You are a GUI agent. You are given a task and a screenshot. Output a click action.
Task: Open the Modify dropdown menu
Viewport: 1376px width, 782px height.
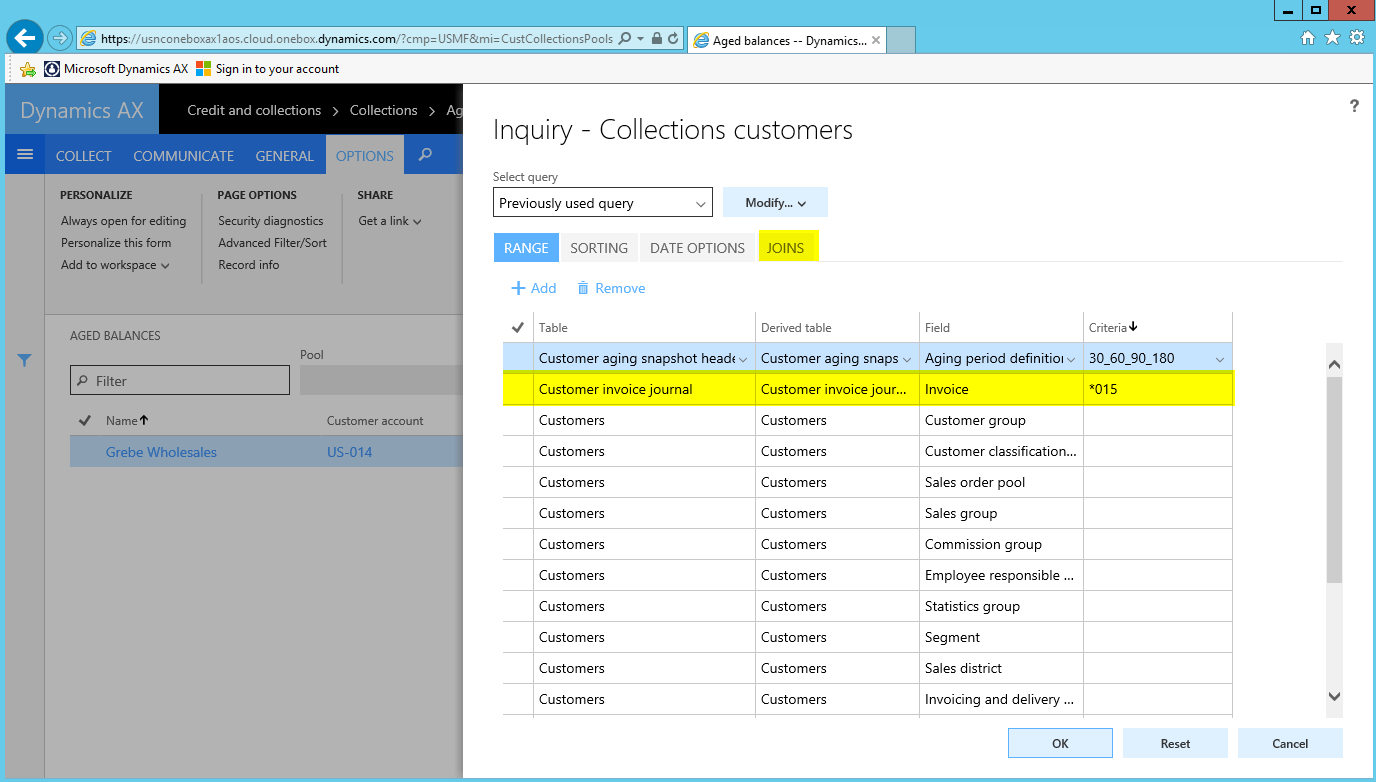click(x=775, y=203)
